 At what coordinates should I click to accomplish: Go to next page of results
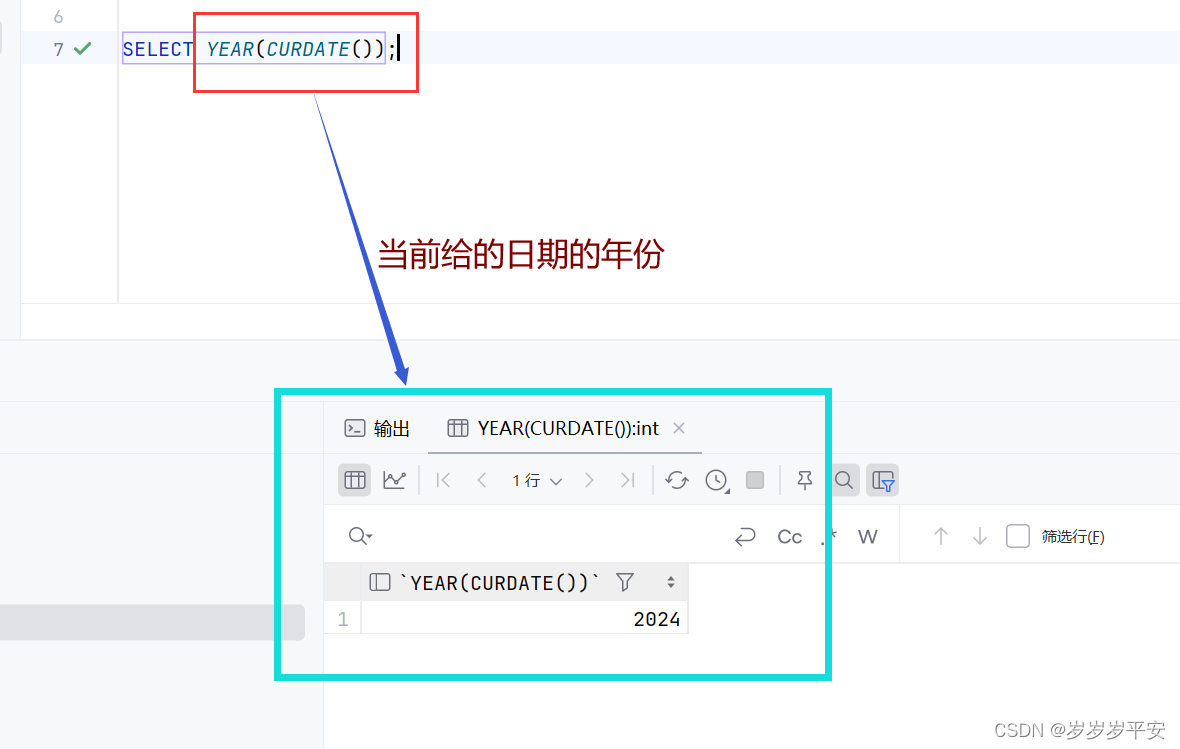589,480
